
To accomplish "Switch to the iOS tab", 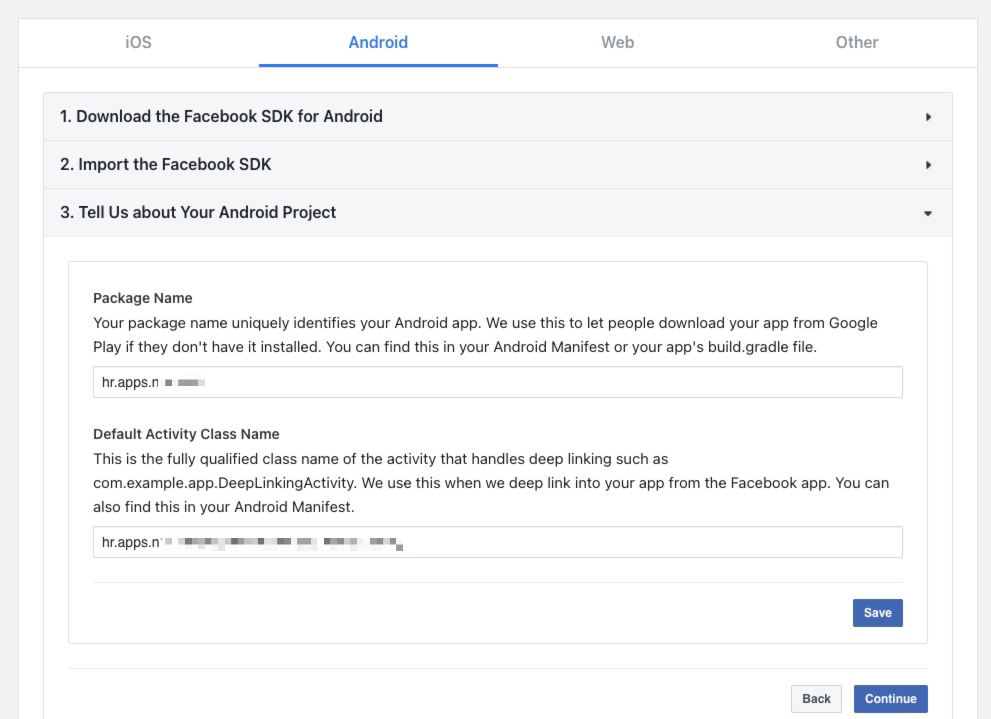I will click(x=138, y=42).
